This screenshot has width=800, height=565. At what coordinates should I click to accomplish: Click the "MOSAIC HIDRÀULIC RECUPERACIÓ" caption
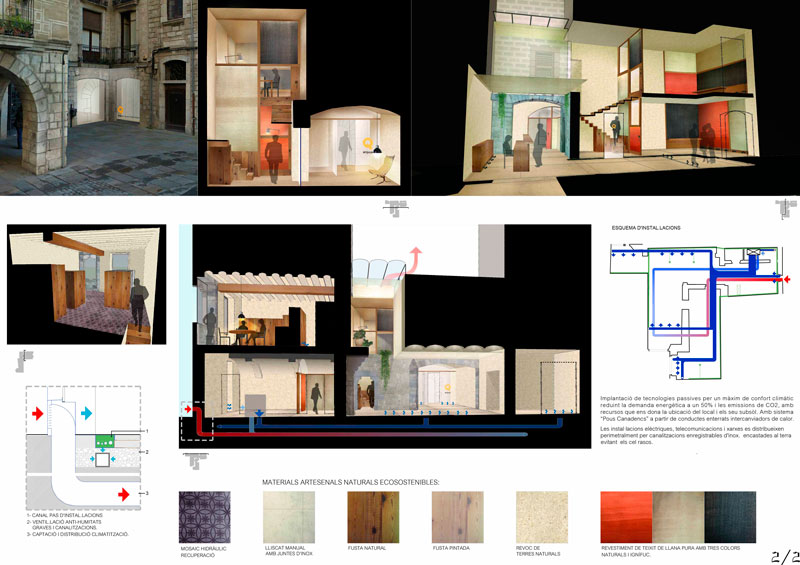click(x=203, y=552)
